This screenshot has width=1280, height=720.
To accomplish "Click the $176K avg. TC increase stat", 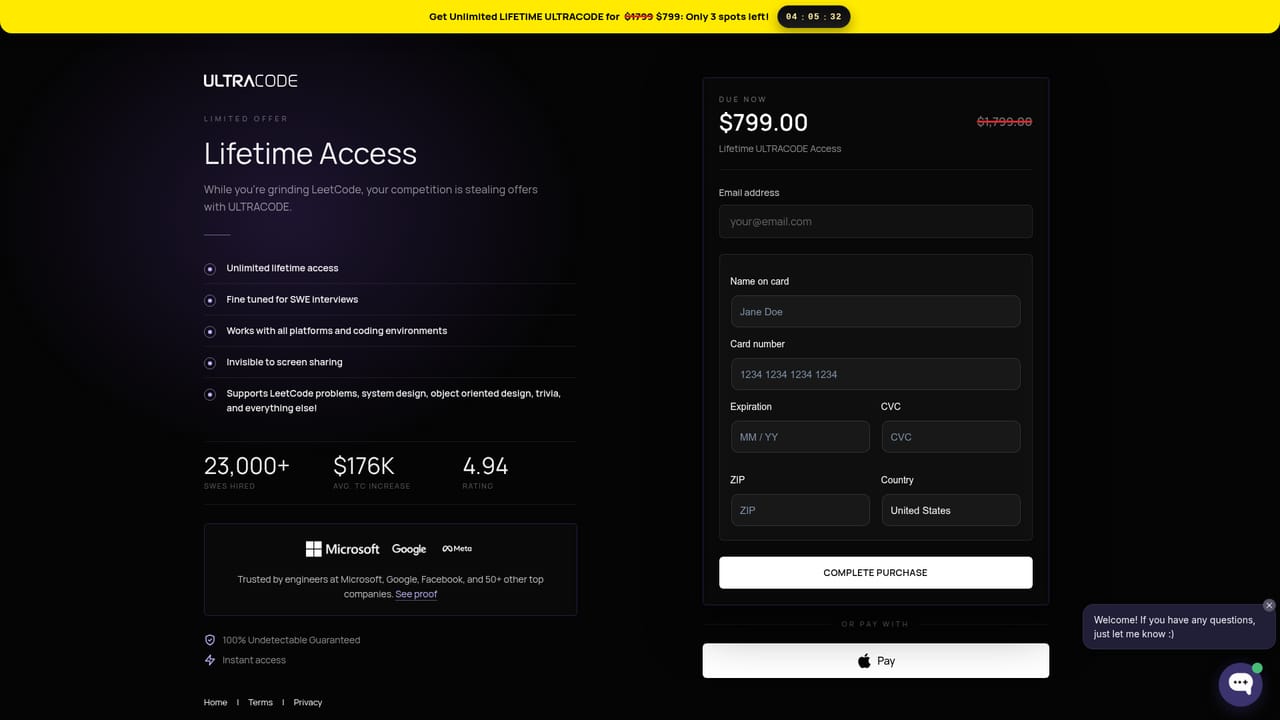I will coord(371,472).
